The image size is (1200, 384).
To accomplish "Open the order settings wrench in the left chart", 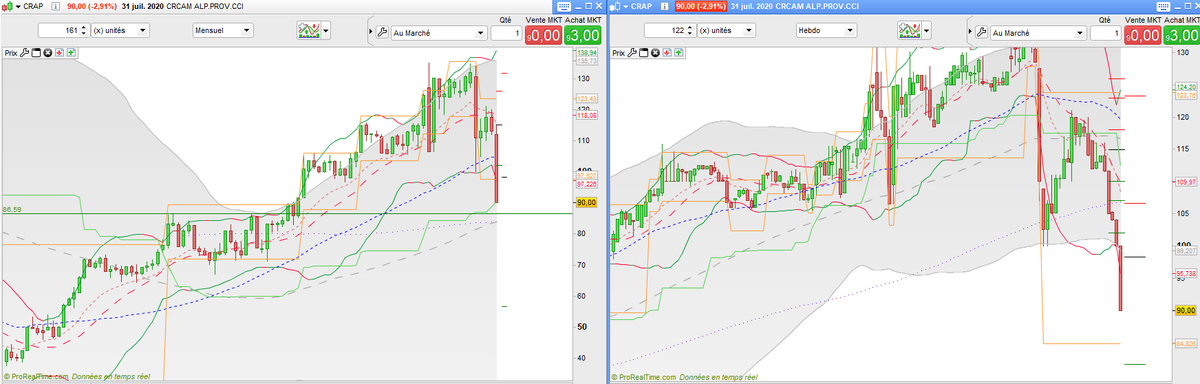I will pyautogui.click(x=381, y=33).
